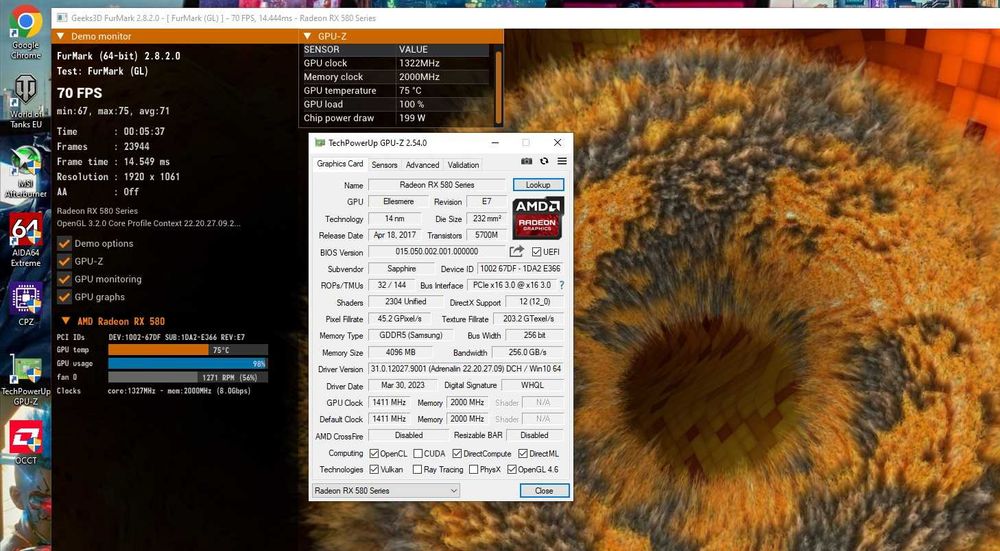Click Chip power draw 199 W row

pyautogui.click(x=396, y=118)
